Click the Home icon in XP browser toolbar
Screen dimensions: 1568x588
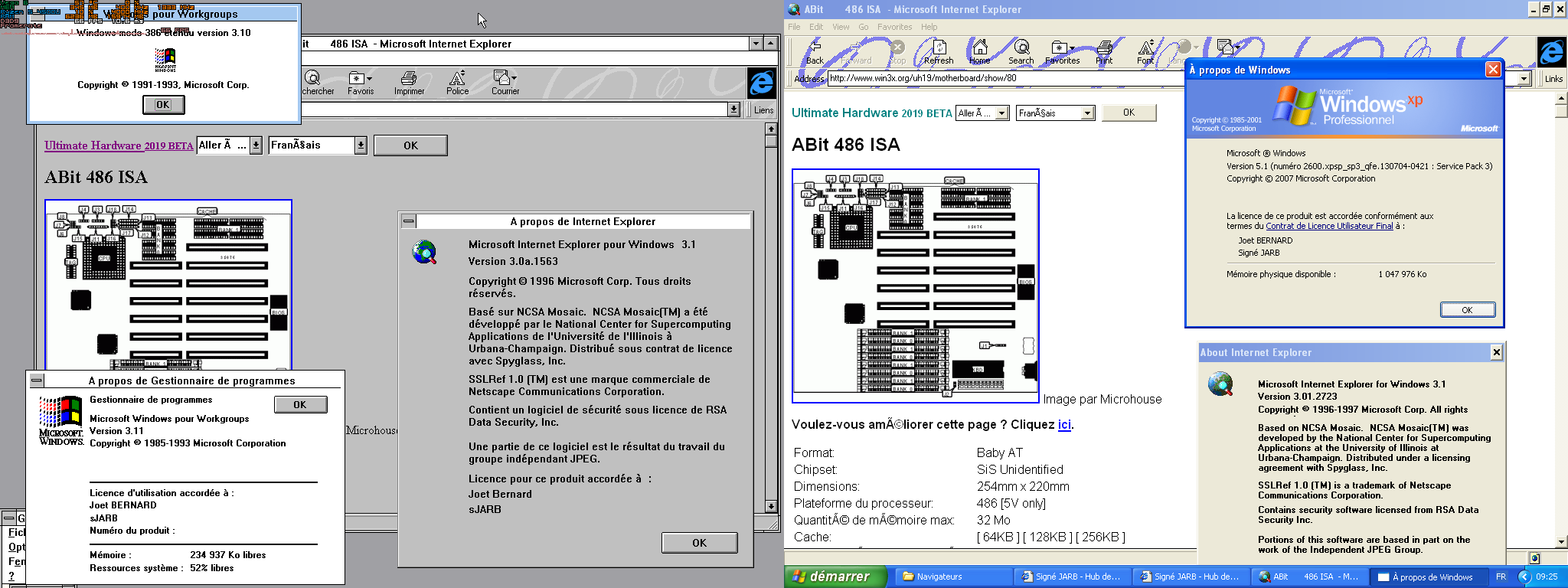980,51
